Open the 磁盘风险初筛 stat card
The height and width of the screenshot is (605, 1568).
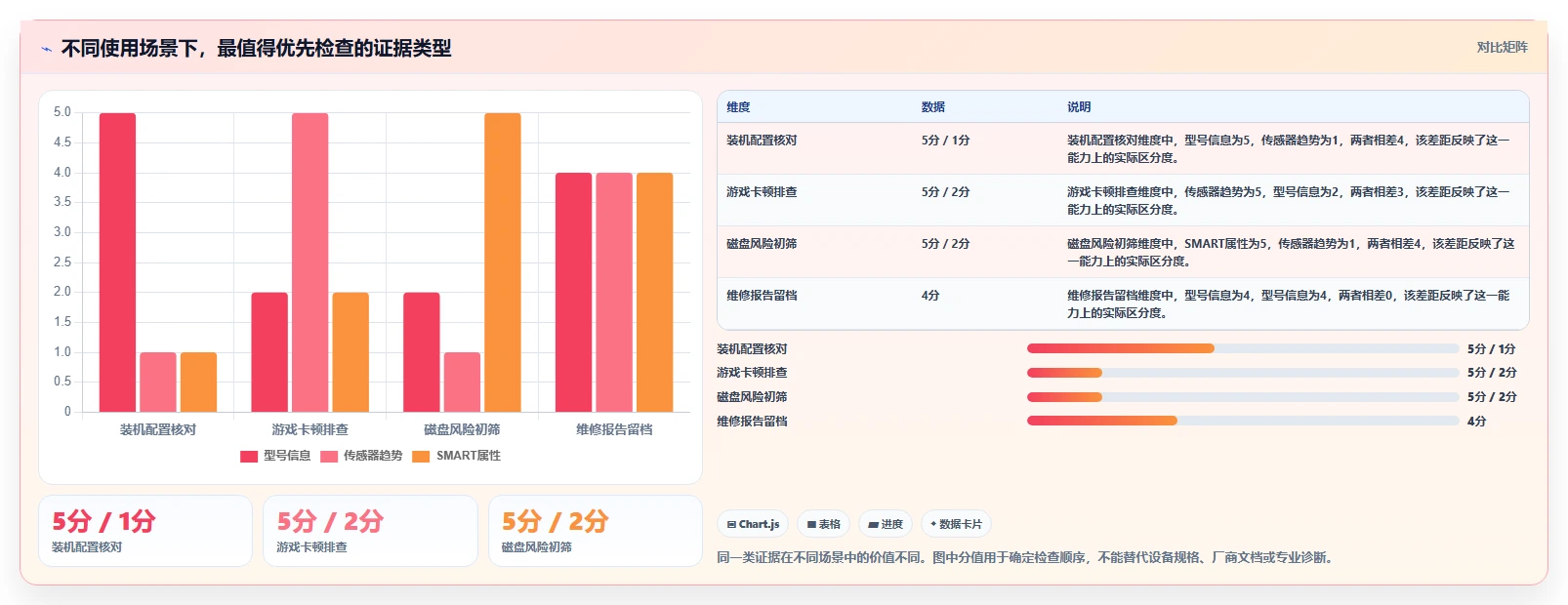tap(596, 531)
